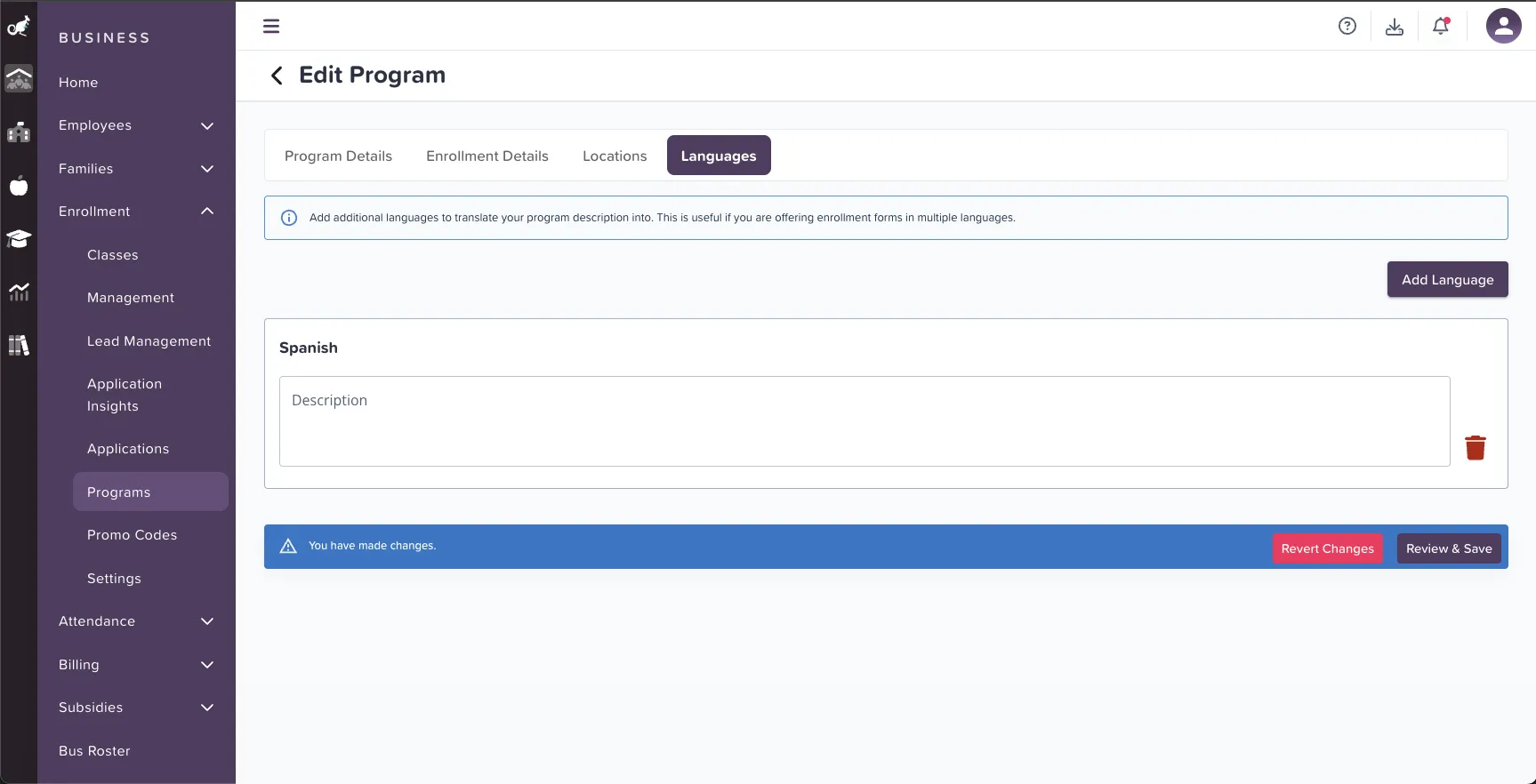Viewport: 1536px width, 784px height.
Task: Switch to the Locations tab
Action: pyautogui.click(x=614, y=156)
